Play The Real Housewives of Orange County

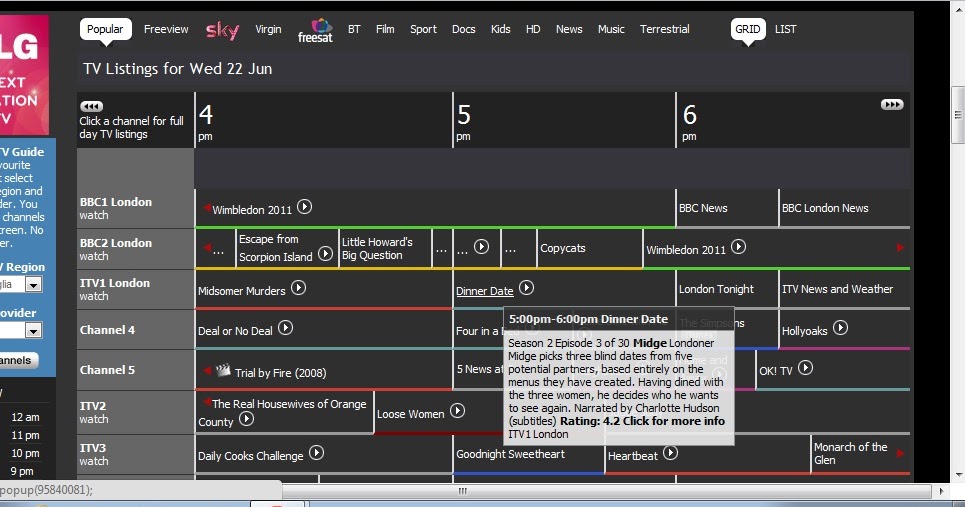coord(246,420)
